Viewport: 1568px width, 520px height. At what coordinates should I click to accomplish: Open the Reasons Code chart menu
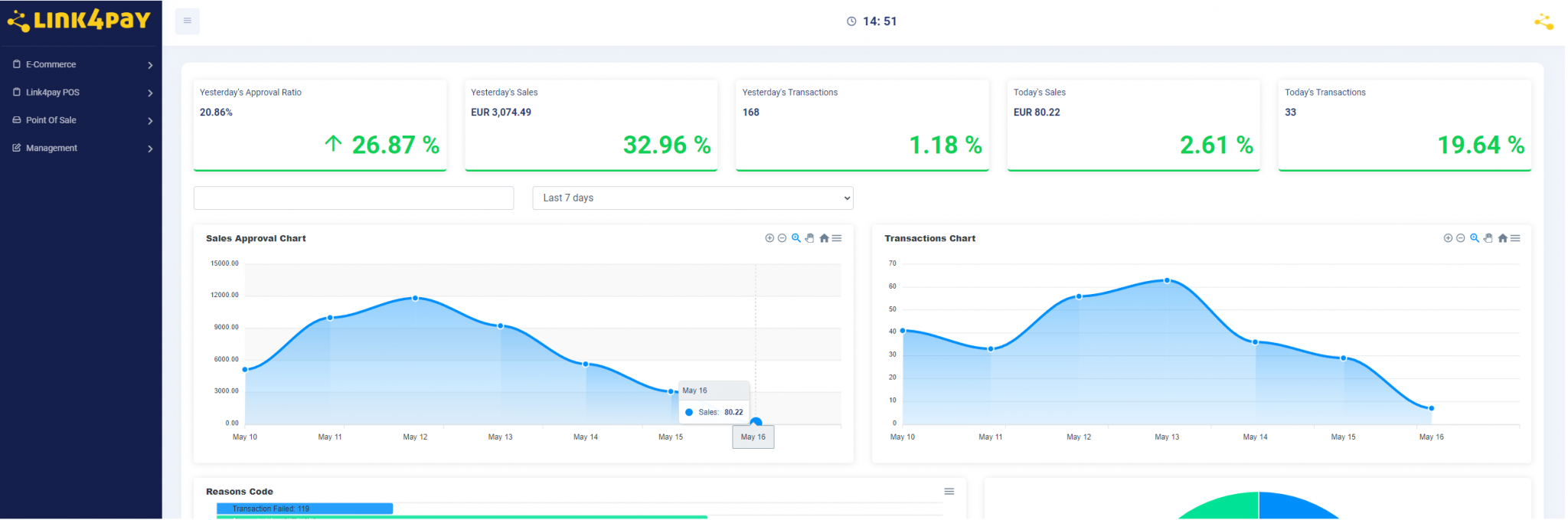(949, 492)
